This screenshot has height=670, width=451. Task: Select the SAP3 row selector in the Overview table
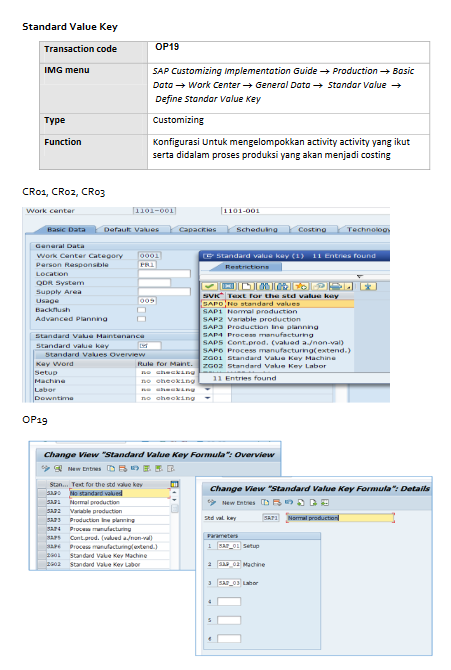[41, 520]
